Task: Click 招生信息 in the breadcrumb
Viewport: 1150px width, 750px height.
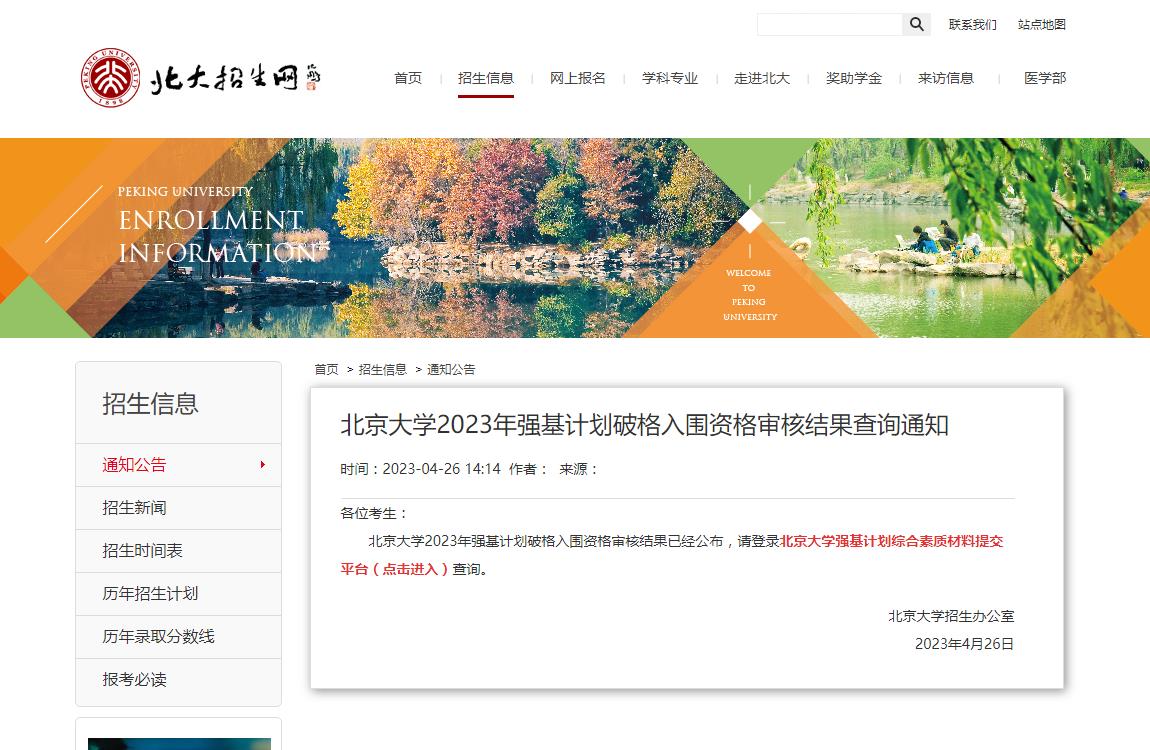Action: coord(382,370)
